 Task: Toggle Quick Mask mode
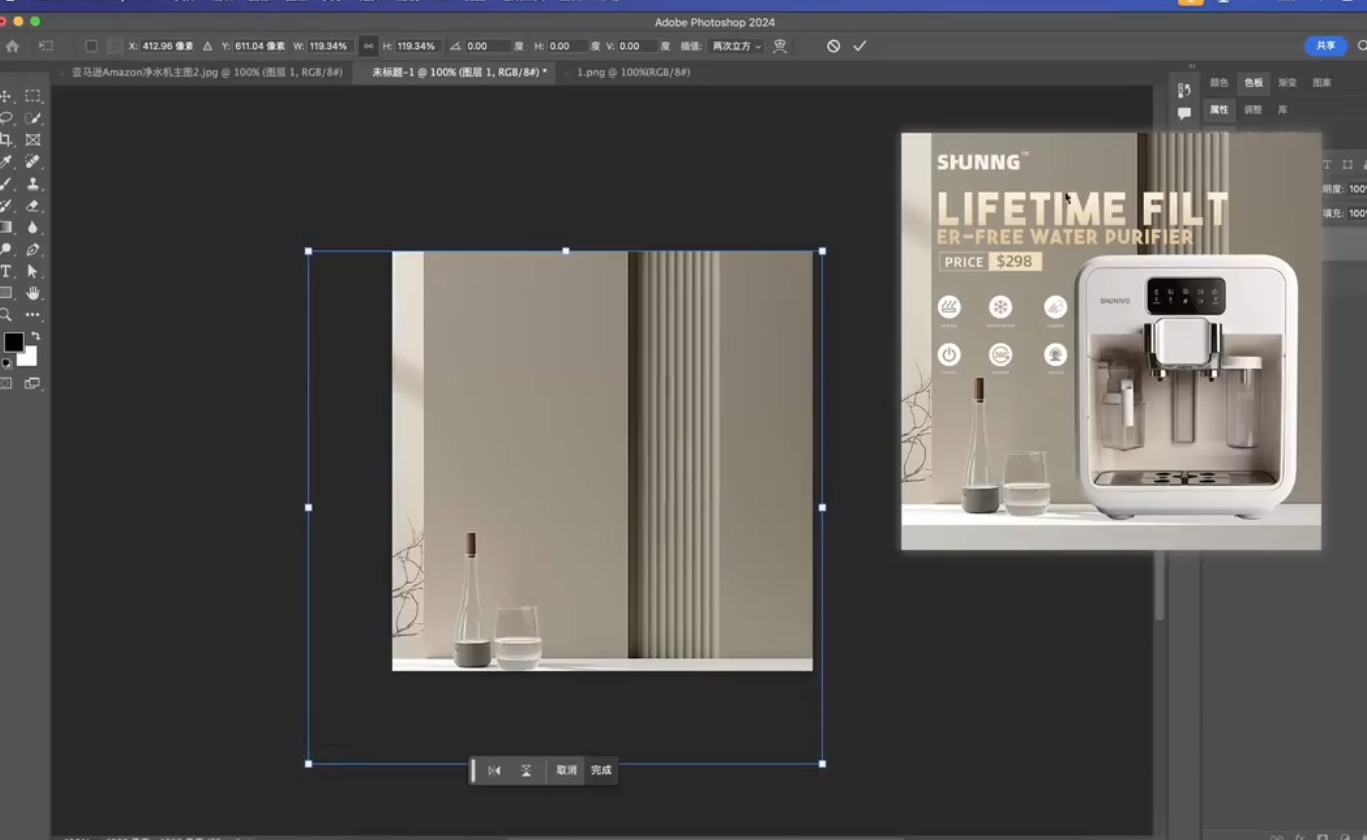tap(6, 383)
